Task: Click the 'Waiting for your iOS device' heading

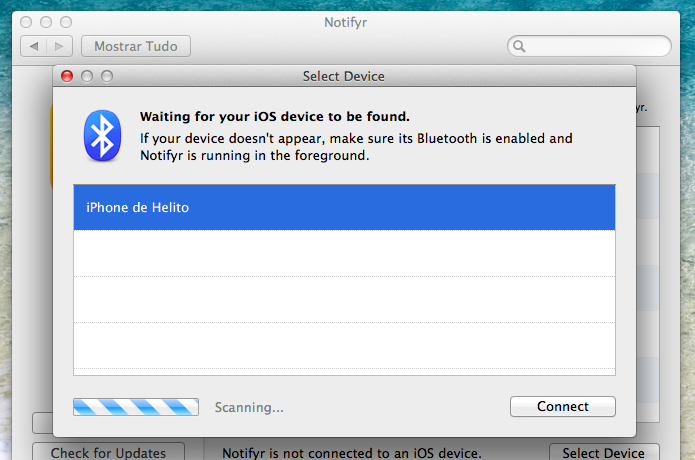Action: point(275,117)
